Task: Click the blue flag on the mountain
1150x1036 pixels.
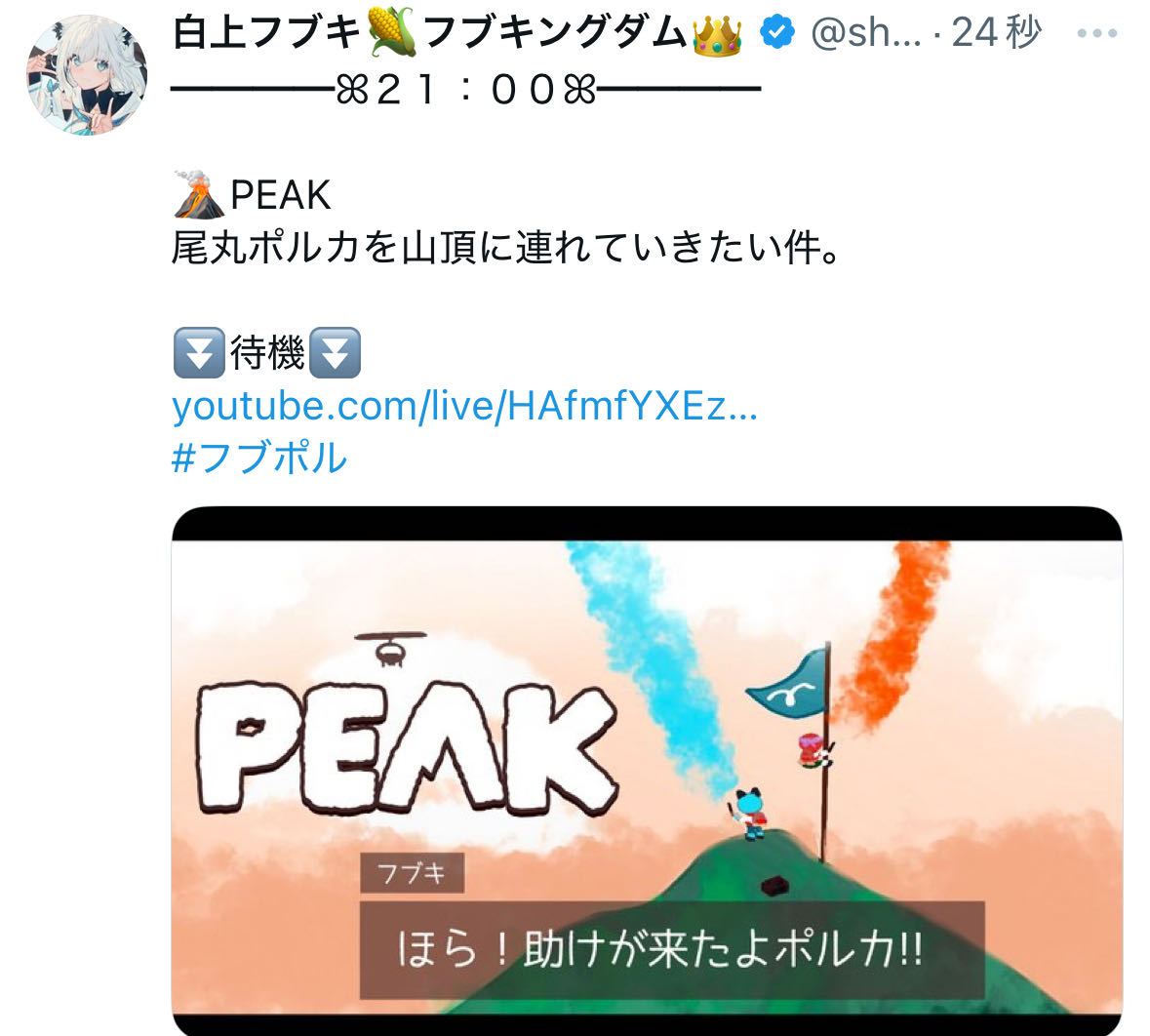Action: pyautogui.click(x=786, y=684)
